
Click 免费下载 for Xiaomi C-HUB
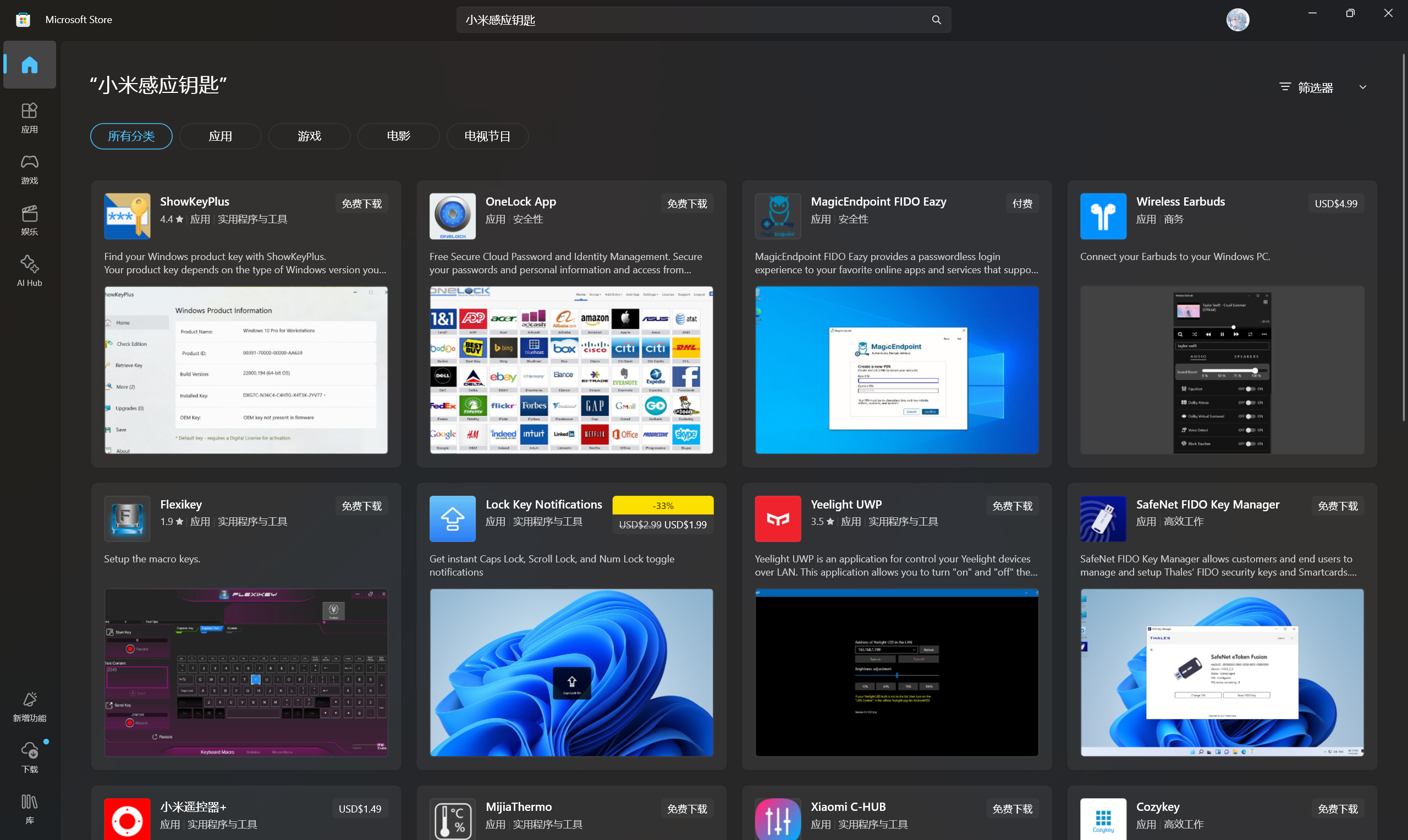(1013, 809)
